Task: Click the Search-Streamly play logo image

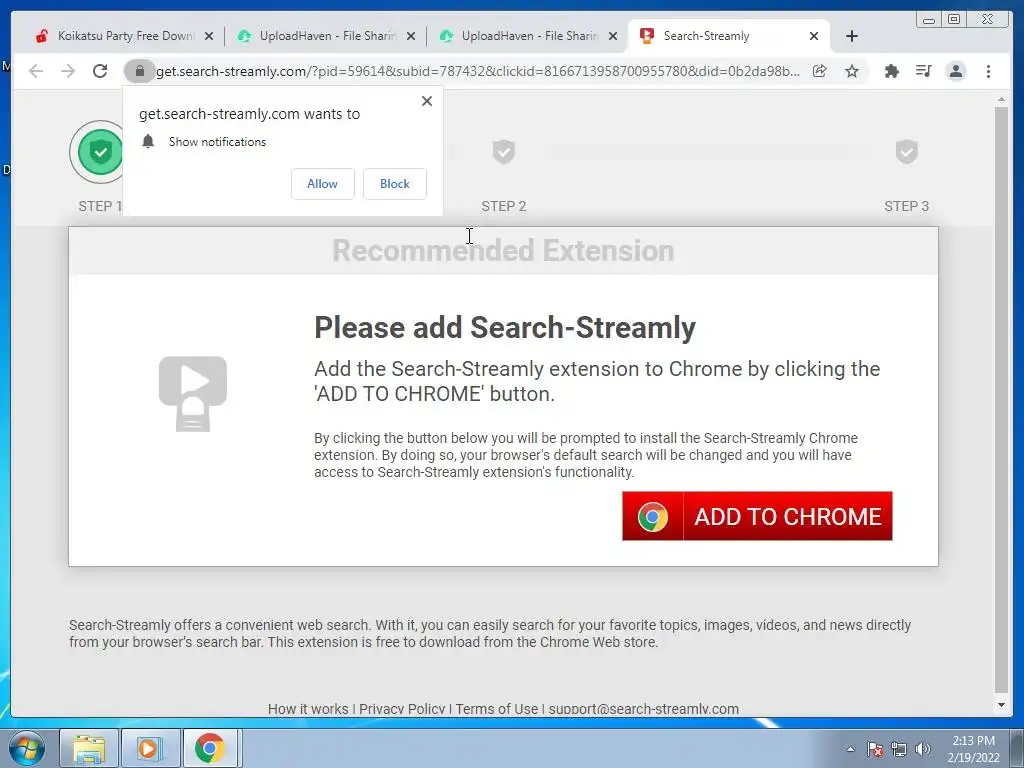Action: point(193,393)
